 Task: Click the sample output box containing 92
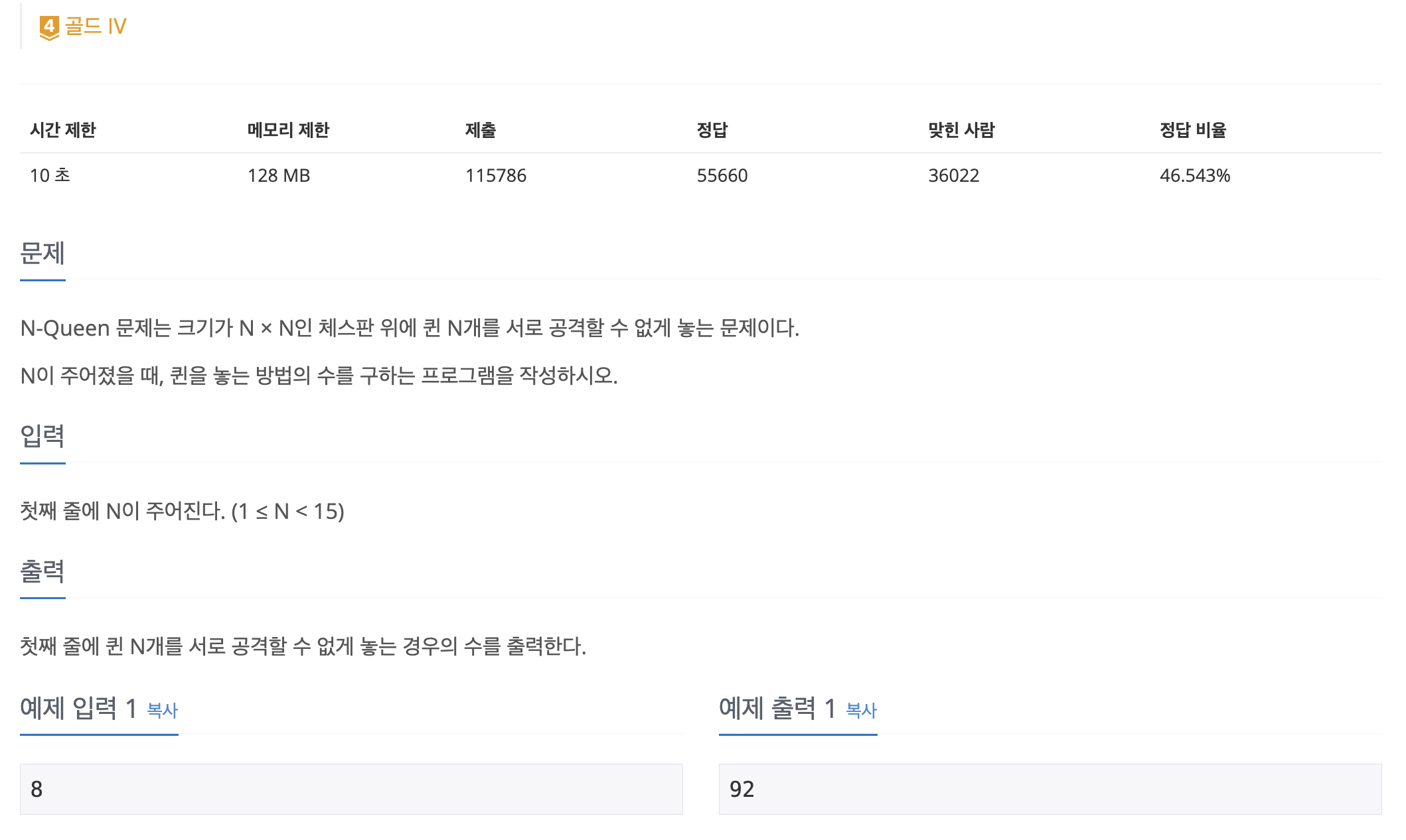pyautogui.click(x=1050, y=789)
